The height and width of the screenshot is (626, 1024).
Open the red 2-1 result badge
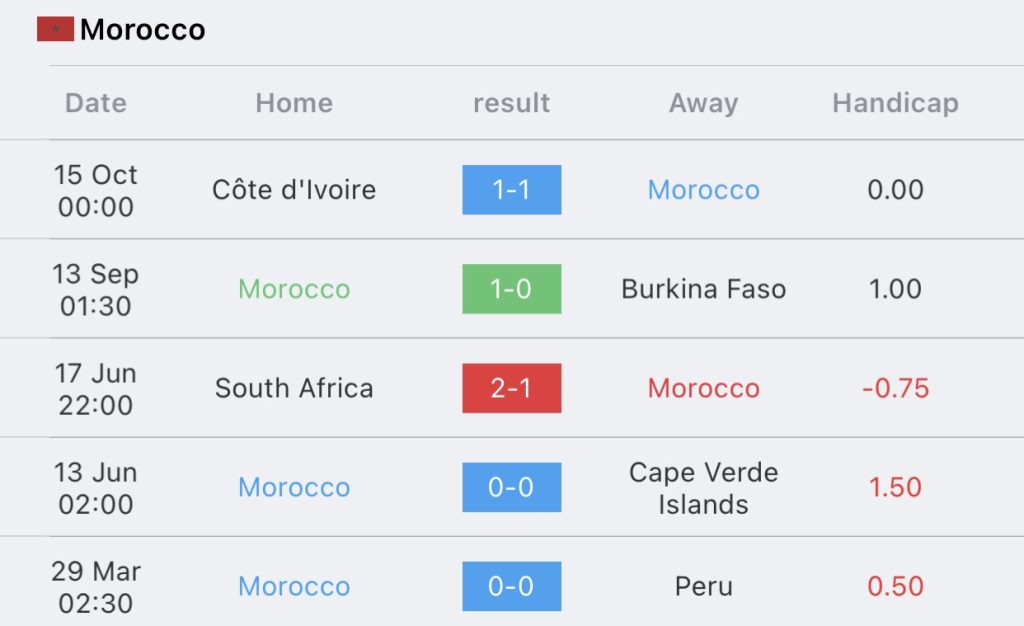511,388
